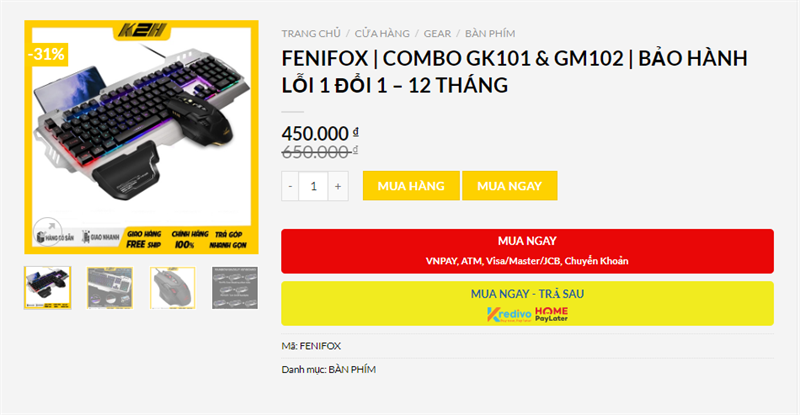Click the Kredivo logo
Viewport: 800px width, 415px height.
point(508,313)
